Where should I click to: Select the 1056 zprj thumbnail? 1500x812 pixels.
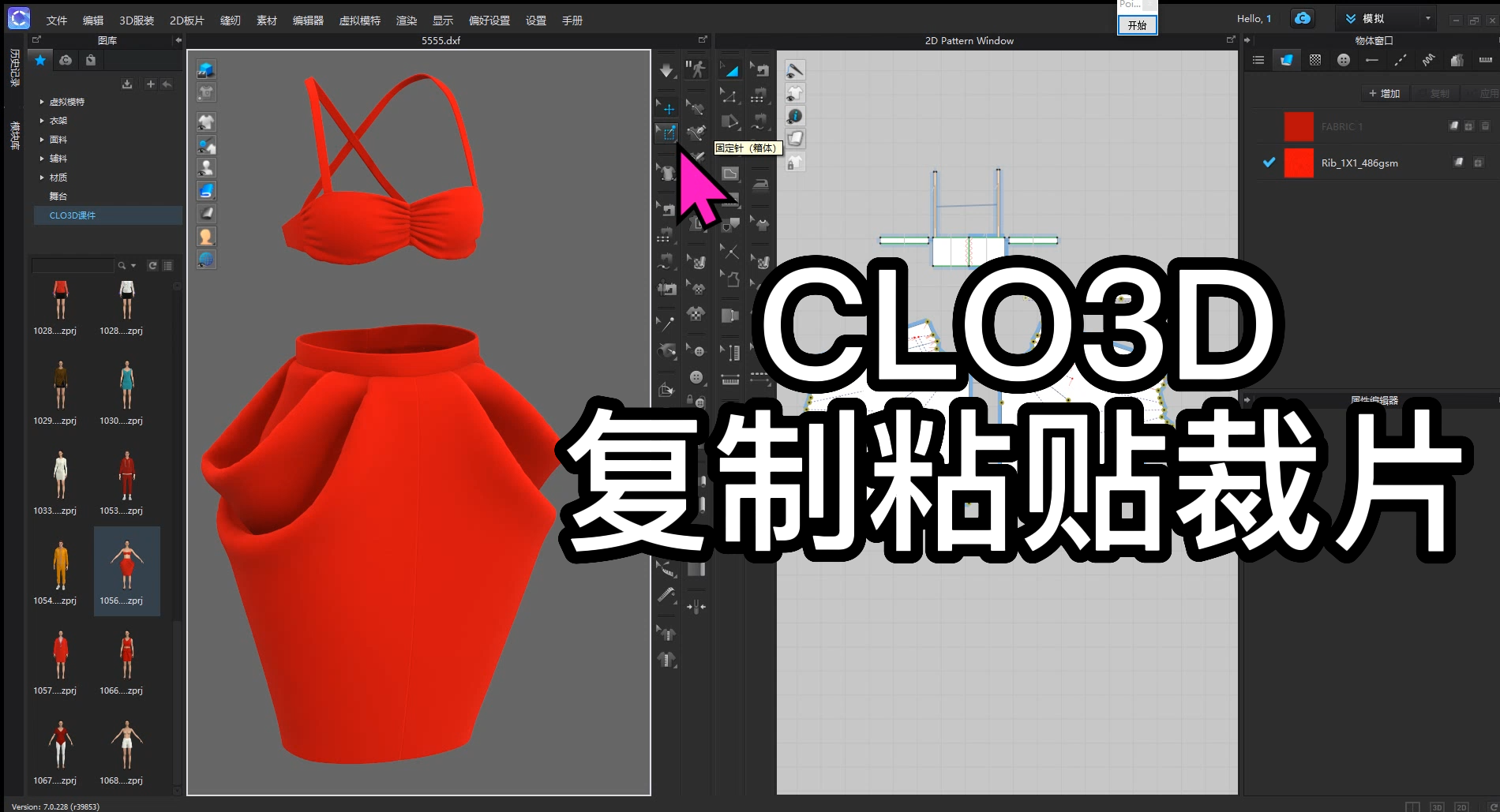tap(127, 571)
